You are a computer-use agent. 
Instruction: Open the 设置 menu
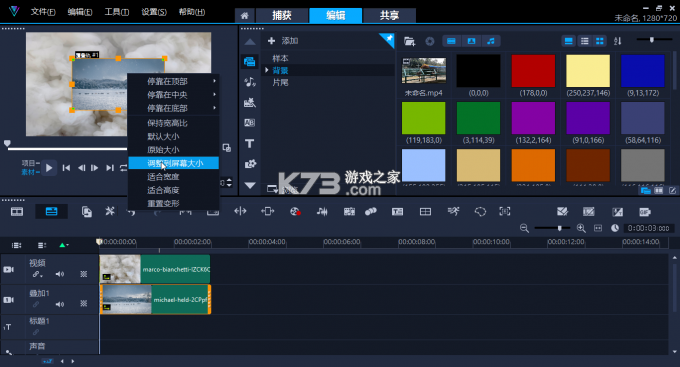[x=154, y=12]
